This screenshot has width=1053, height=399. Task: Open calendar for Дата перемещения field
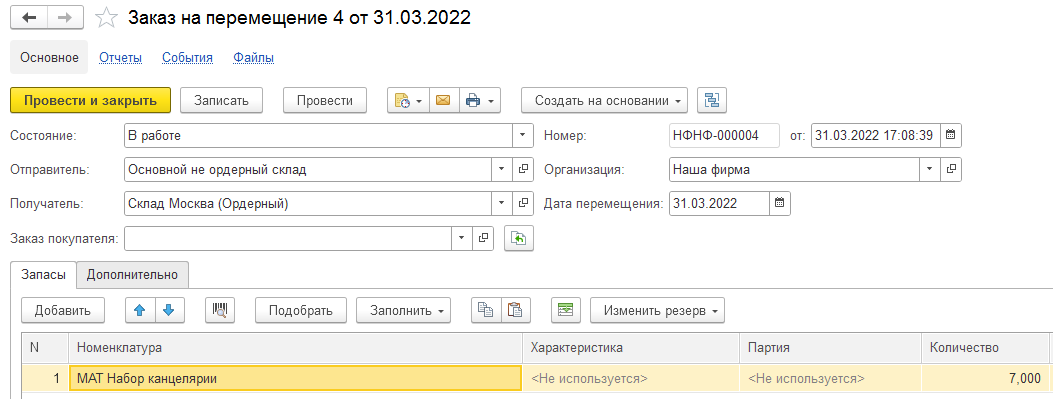tap(779, 204)
